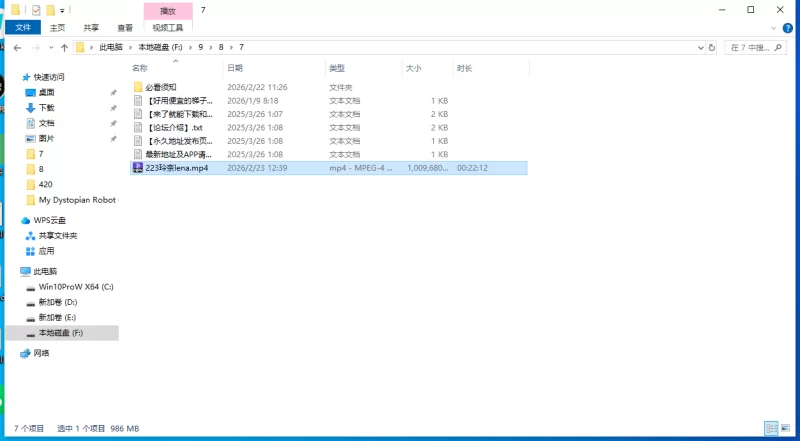Expand the breadcrumb chevron after 此电脑
Image resolution: width=800 pixels, height=441 pixels.
[131, 47]
